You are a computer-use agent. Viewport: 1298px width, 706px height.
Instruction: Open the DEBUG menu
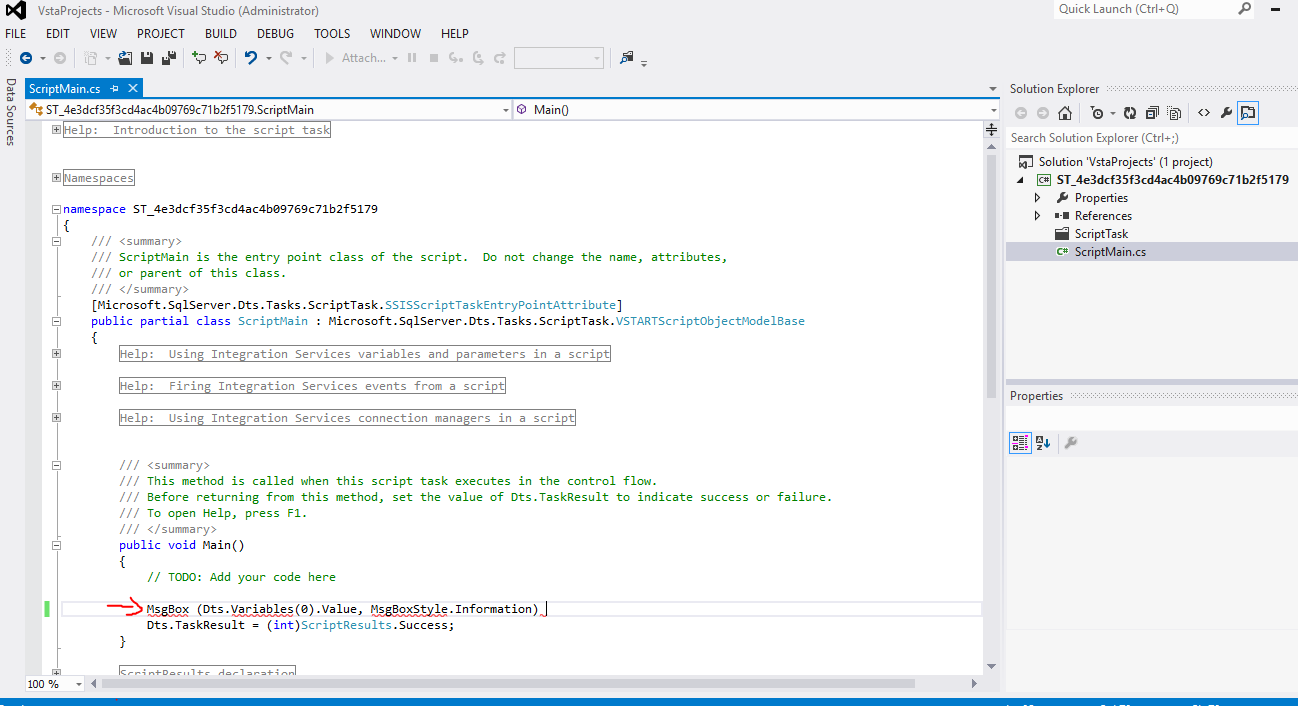point(275,33)
